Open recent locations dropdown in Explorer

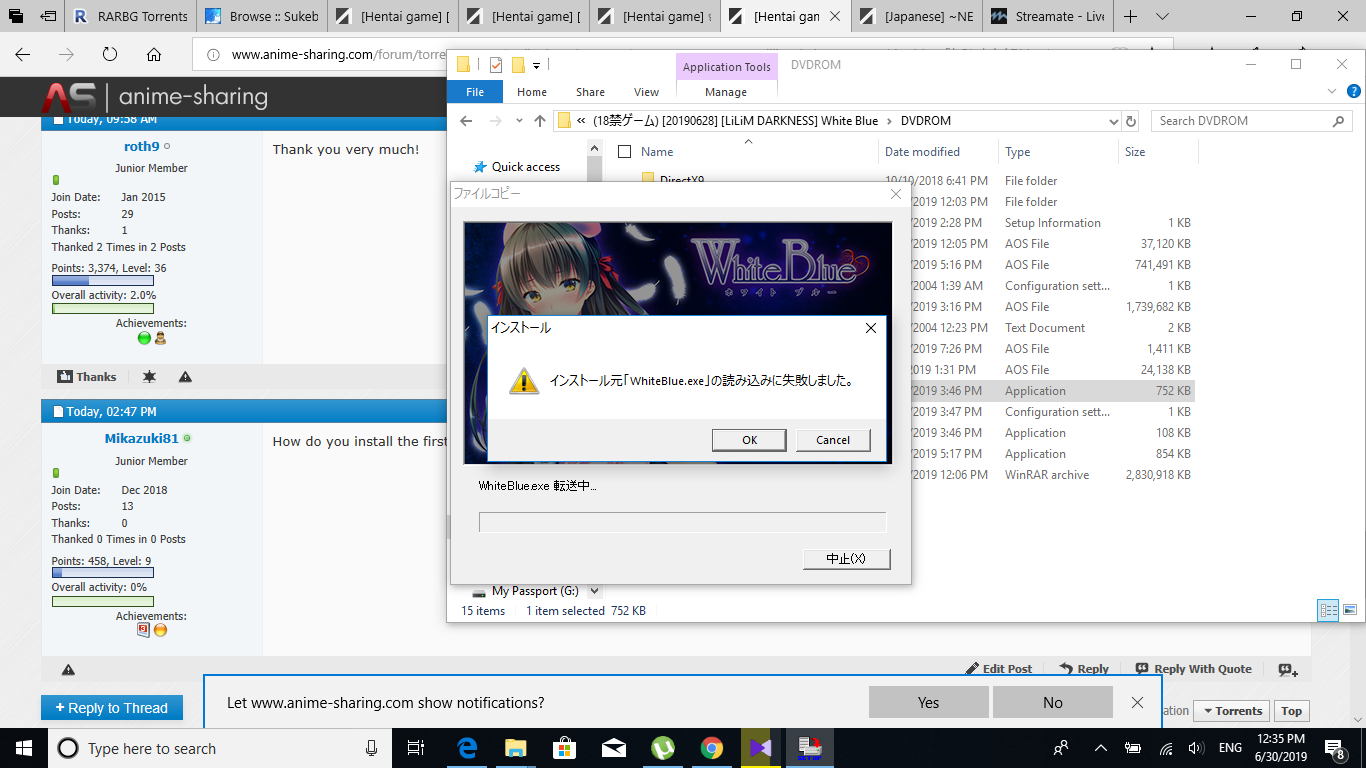click(519, 121)
